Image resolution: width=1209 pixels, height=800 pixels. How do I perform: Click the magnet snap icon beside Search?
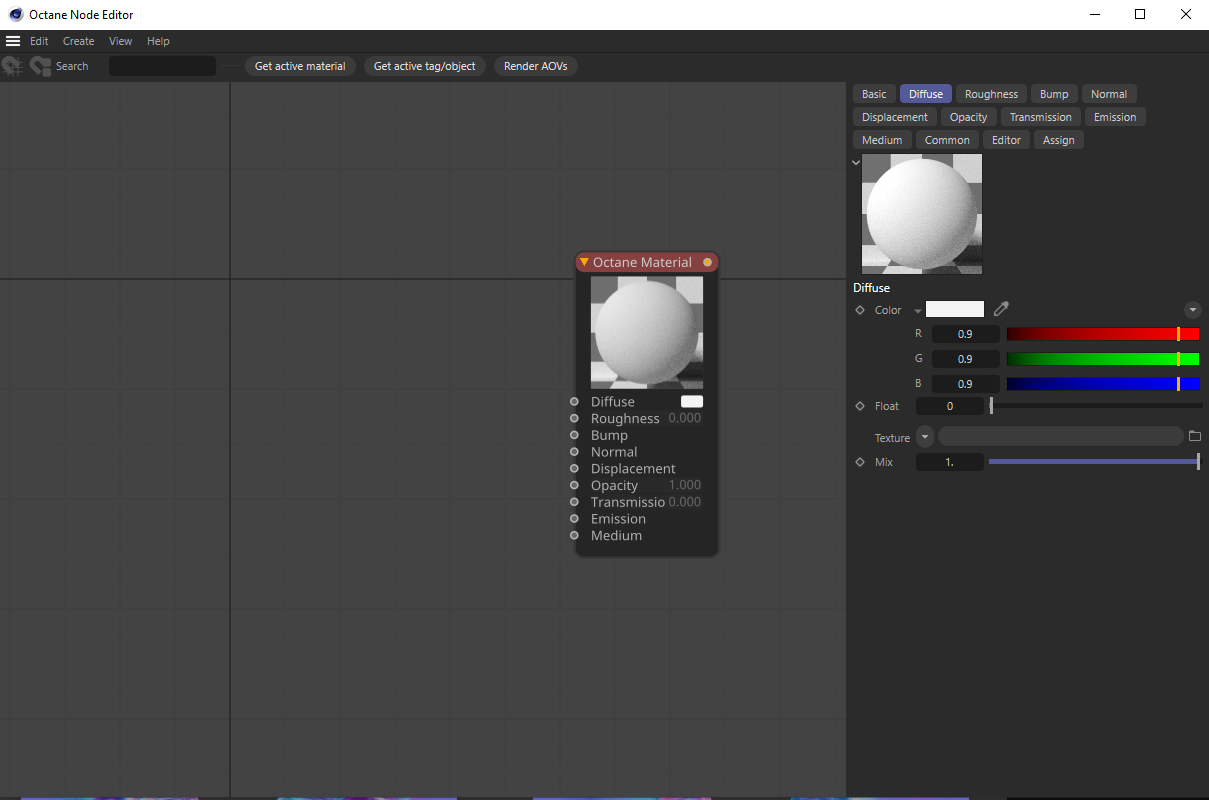(41, 66)
